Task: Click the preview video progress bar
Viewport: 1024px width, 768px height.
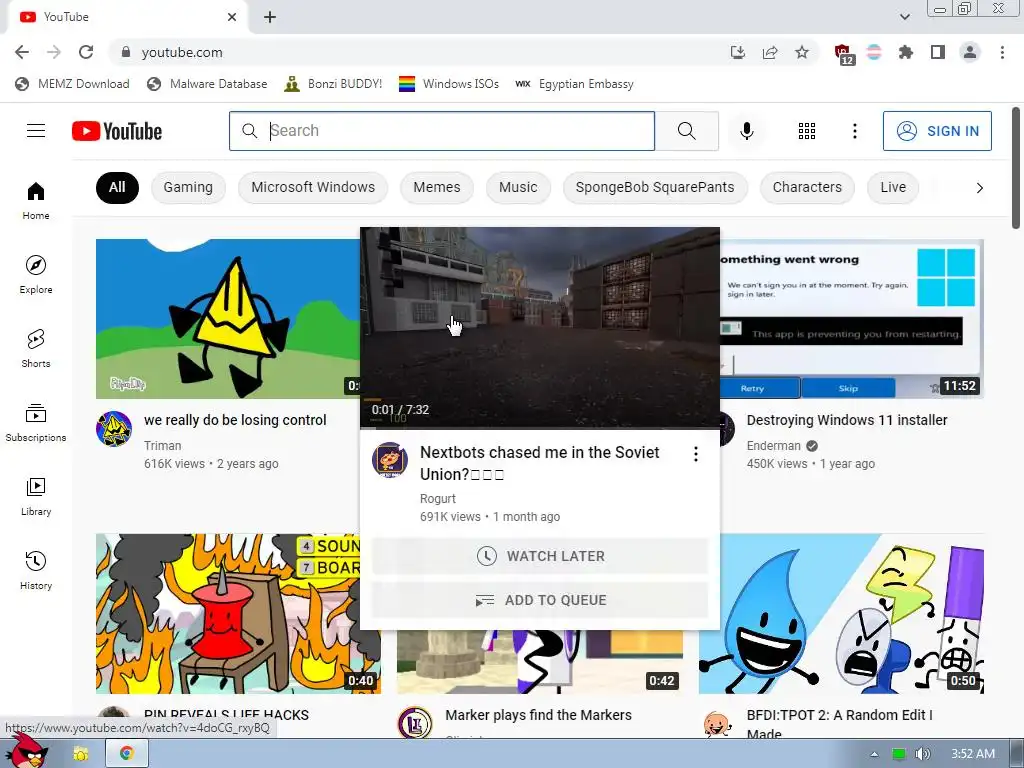Action: point(540,428)
